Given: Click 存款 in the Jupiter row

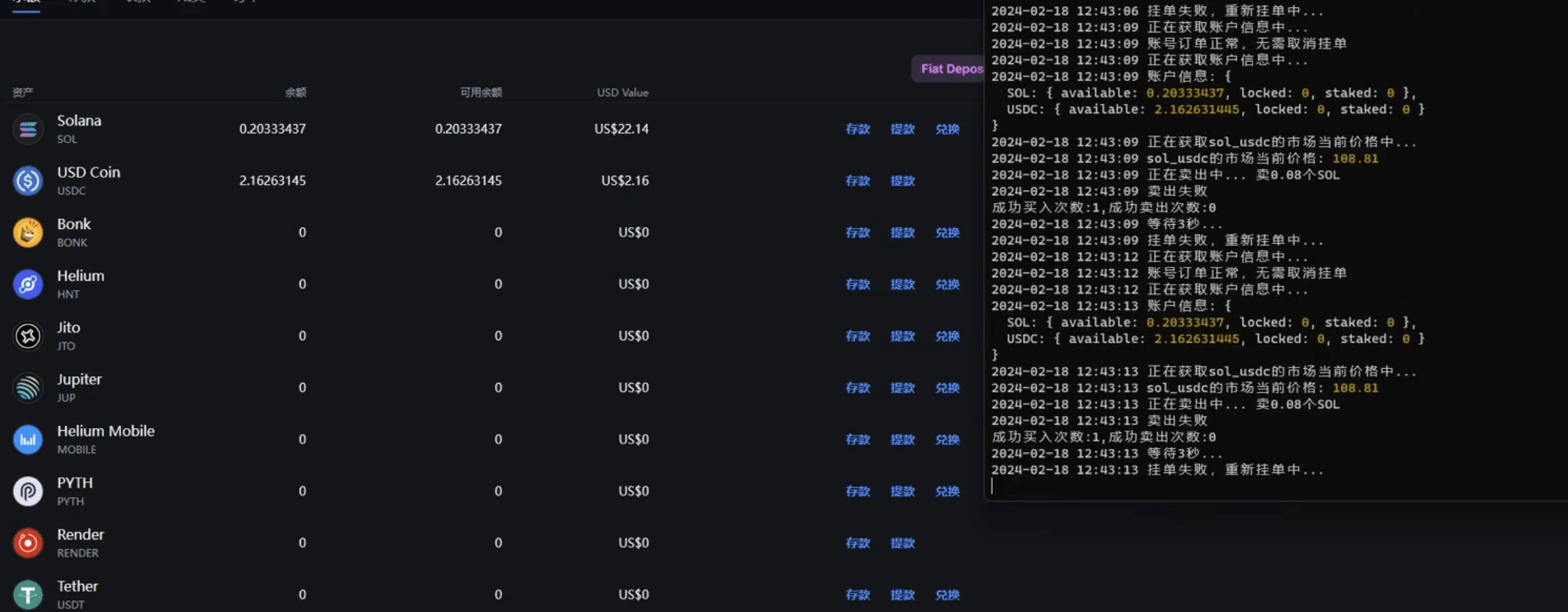Looking at the screenshot, I should [x=858, y=387].
